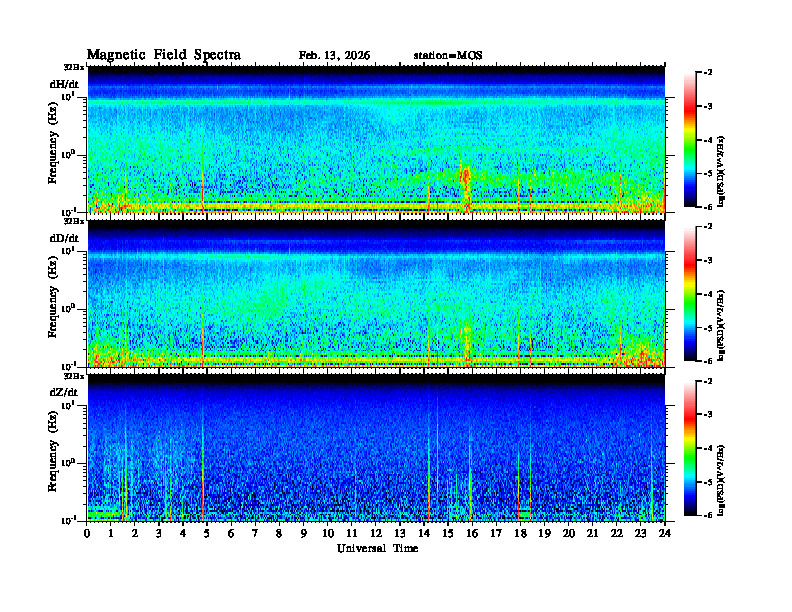Click the date 'Feb. 13, 2026'

point(334,56)
